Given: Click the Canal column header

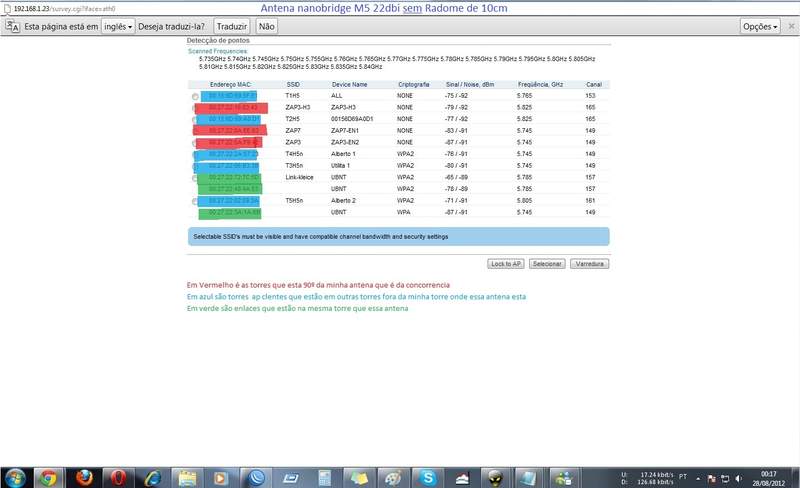Looking at the screenshot, I should tap(594, 85).
